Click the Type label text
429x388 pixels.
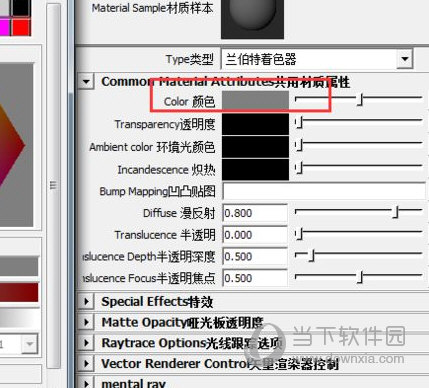(190, 60)
